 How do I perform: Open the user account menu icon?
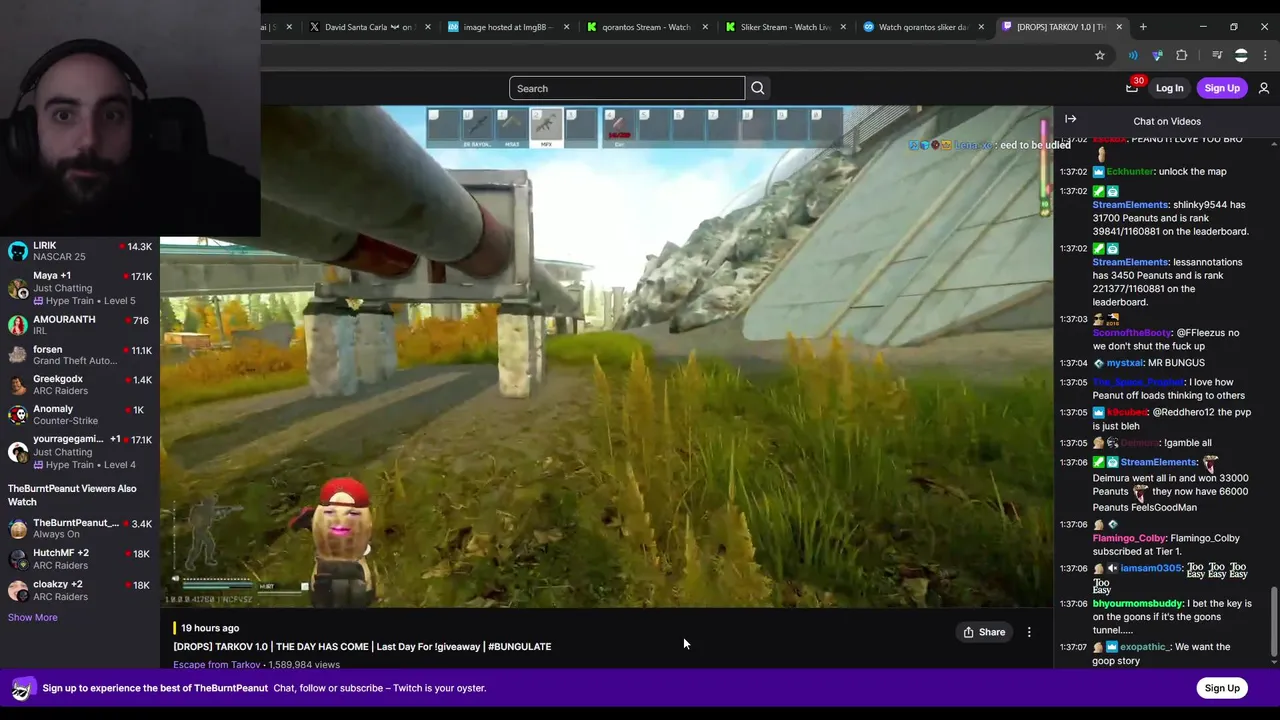coord(1264,88)
